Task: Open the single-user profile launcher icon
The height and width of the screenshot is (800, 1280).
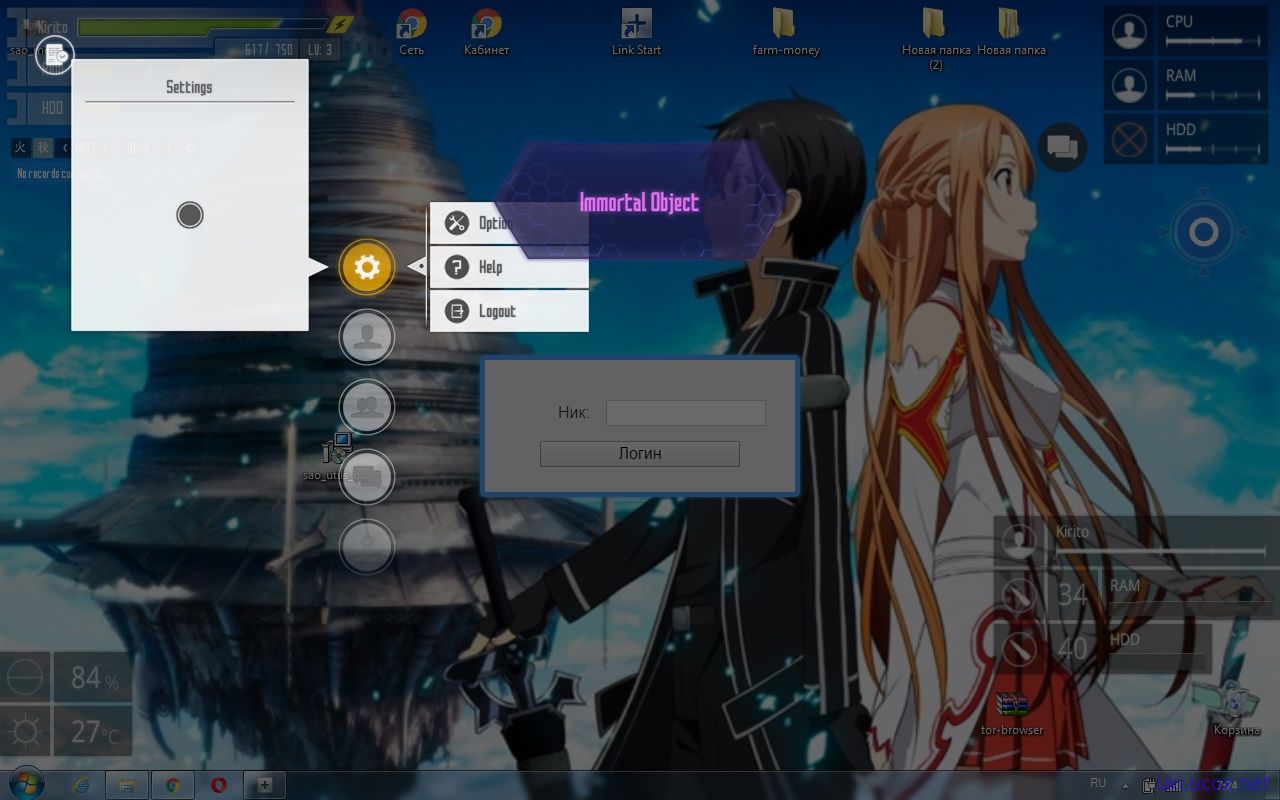Action: pyautogui.click(x=367, y=337)
